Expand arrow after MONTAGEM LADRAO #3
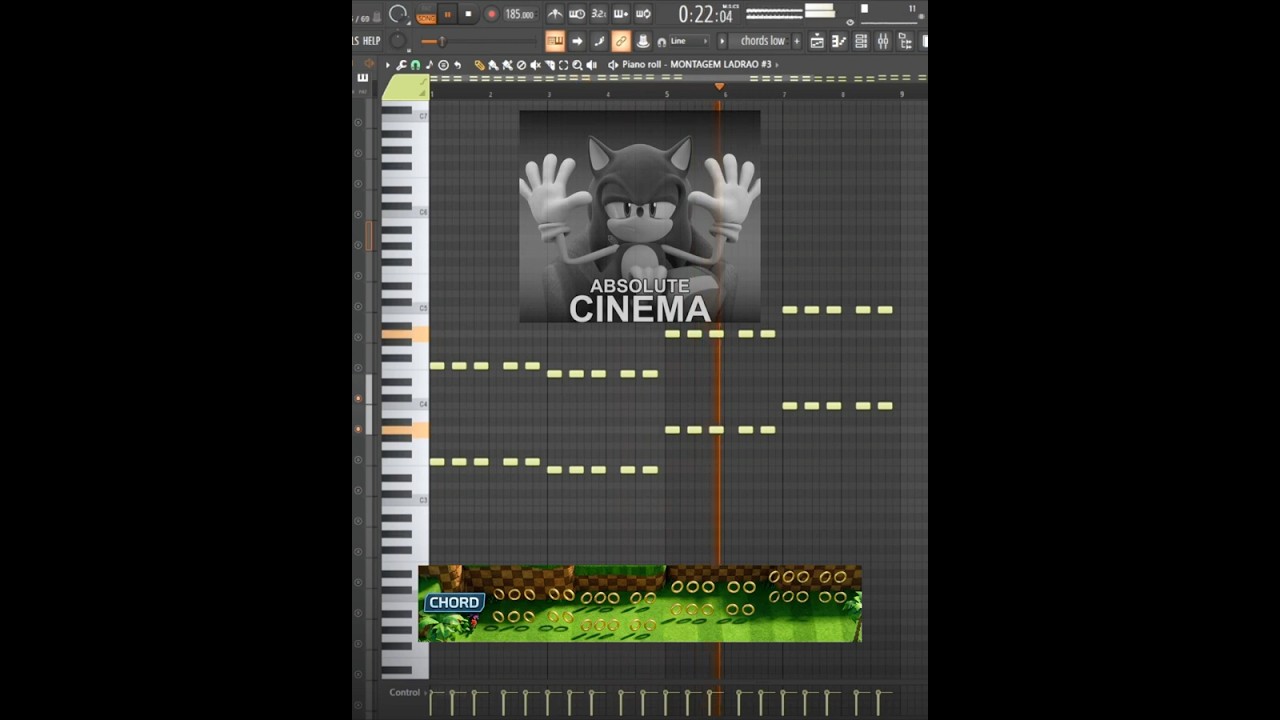 pos(777,65)
